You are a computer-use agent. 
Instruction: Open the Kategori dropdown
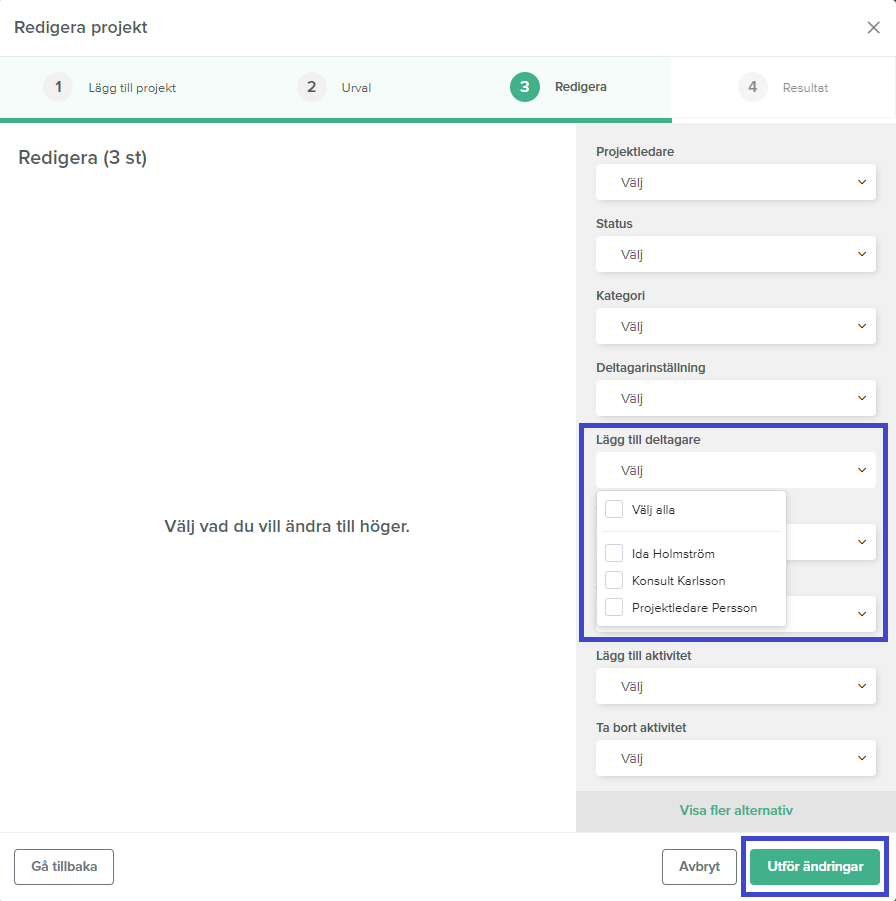click(x=735, y=327)
